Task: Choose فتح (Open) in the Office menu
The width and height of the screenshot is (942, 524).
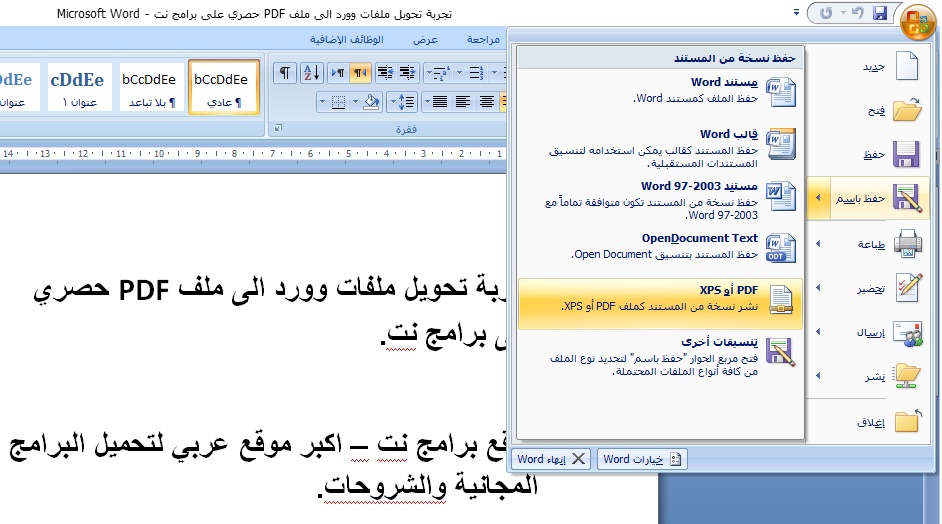Action: click(x=869, y=111)
